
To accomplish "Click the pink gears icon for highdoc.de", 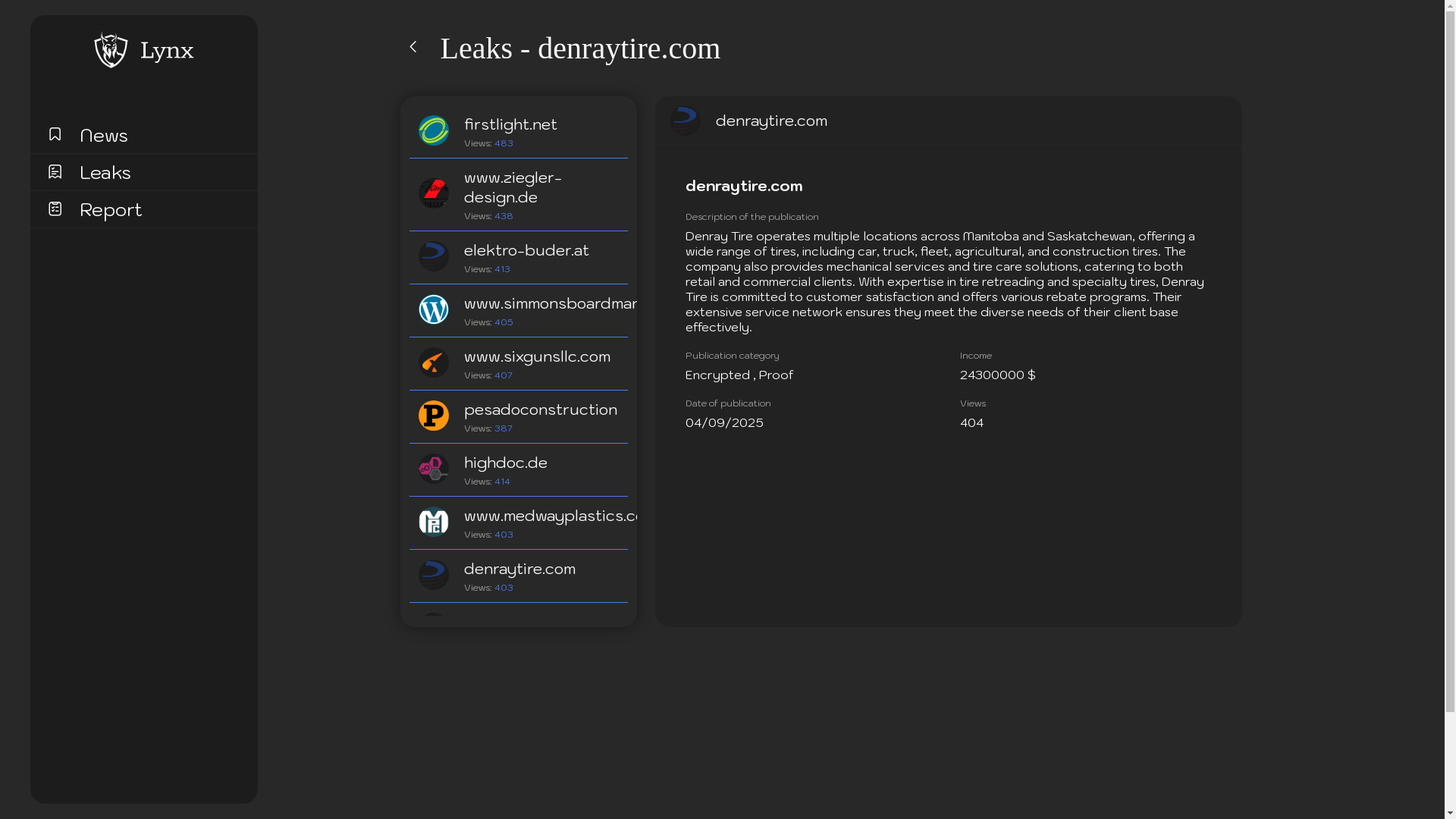I will tap(433, 469).
